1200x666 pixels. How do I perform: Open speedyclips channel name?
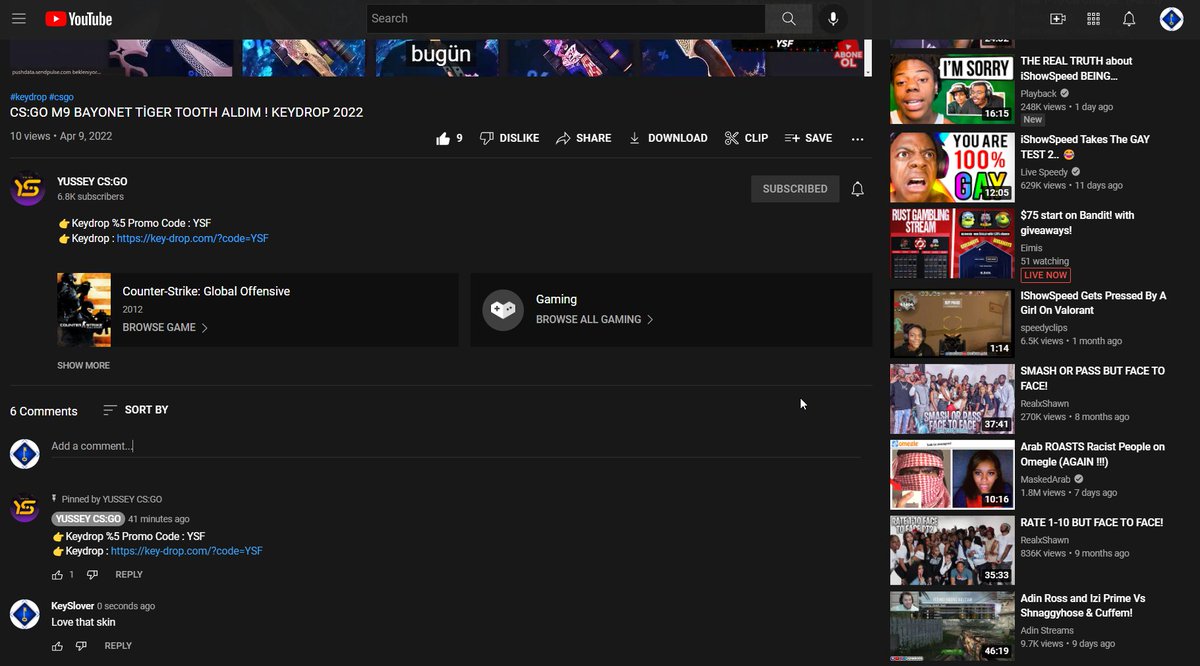point(1044,327)
